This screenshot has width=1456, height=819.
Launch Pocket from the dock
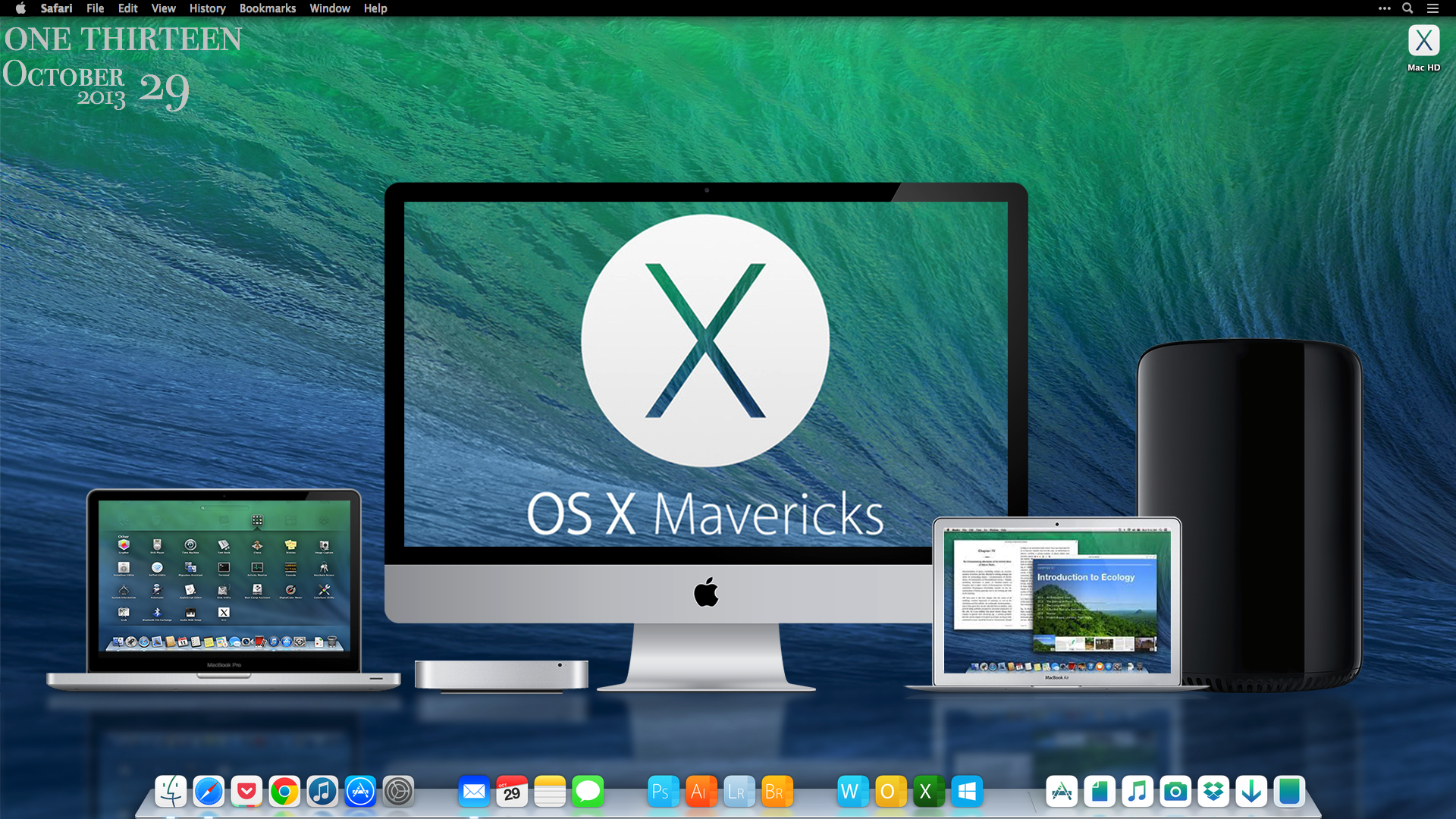pos(246,792)
